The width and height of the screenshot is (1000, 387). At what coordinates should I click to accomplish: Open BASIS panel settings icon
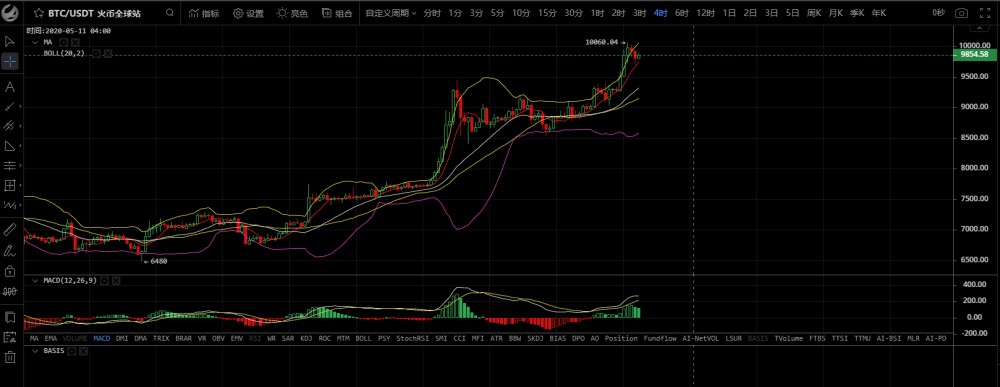click(72, 351)
